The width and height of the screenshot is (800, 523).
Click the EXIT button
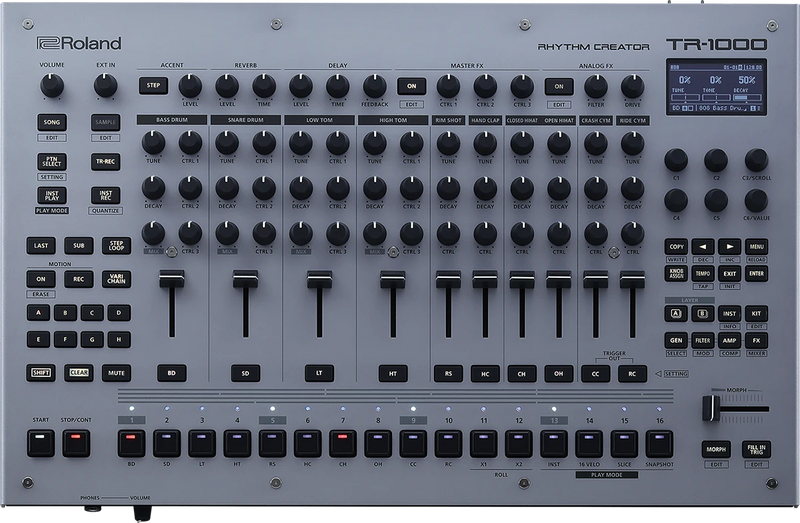tap(730, 273)
